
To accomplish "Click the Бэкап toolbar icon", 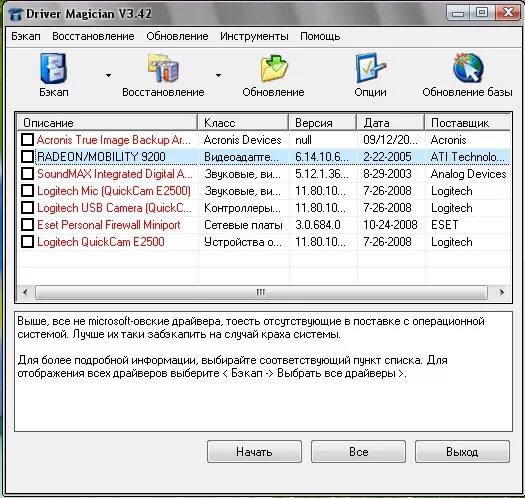I will 53,69.
